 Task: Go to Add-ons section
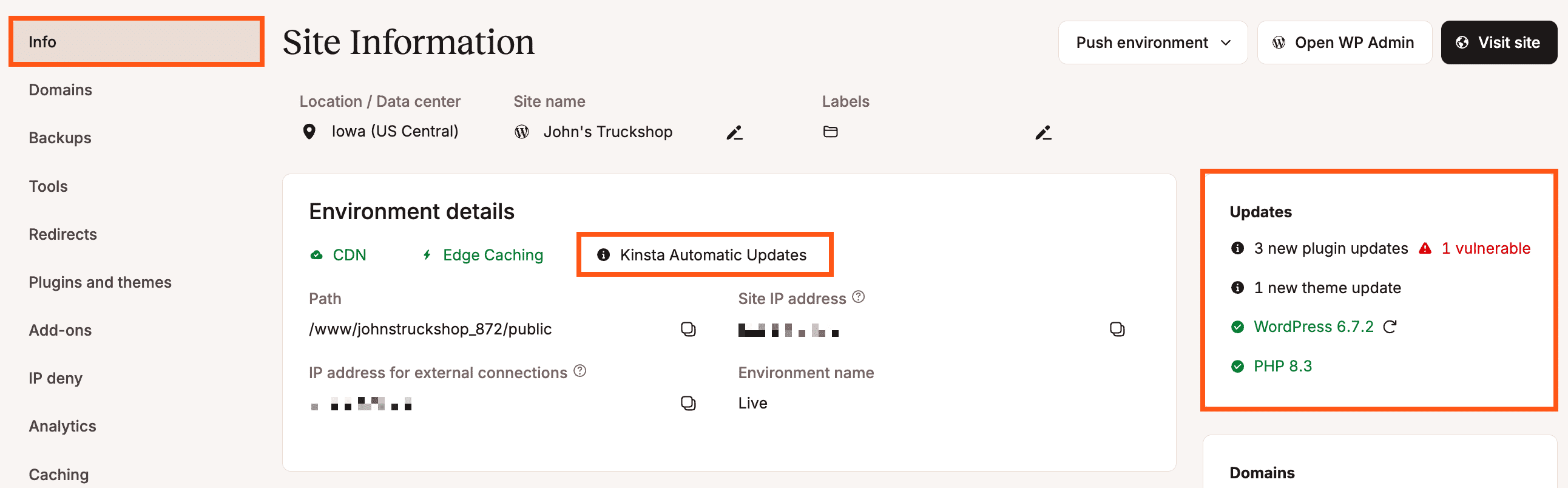pyautogui.click(x=60, y=330)
